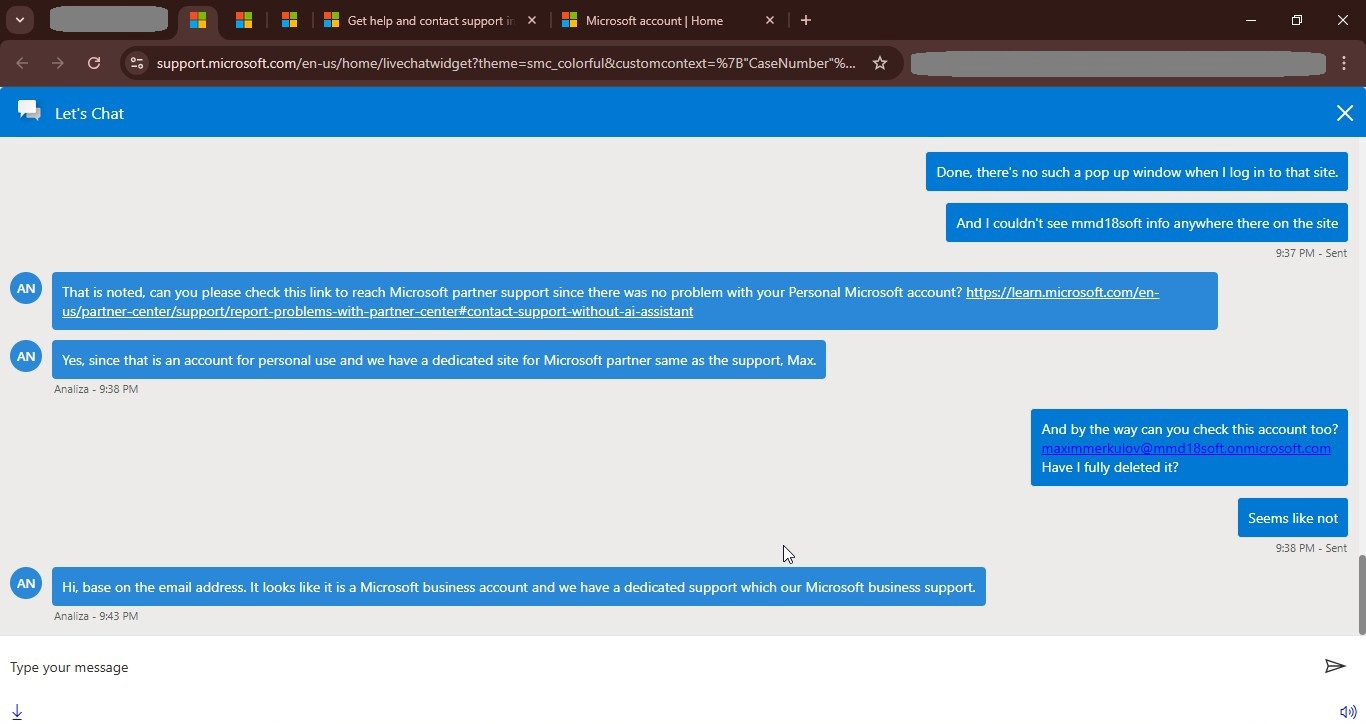This screenshot has height=724, width=1366.
Task: Open the partner support learn.microsoft.com link
Action: (610, 302)
